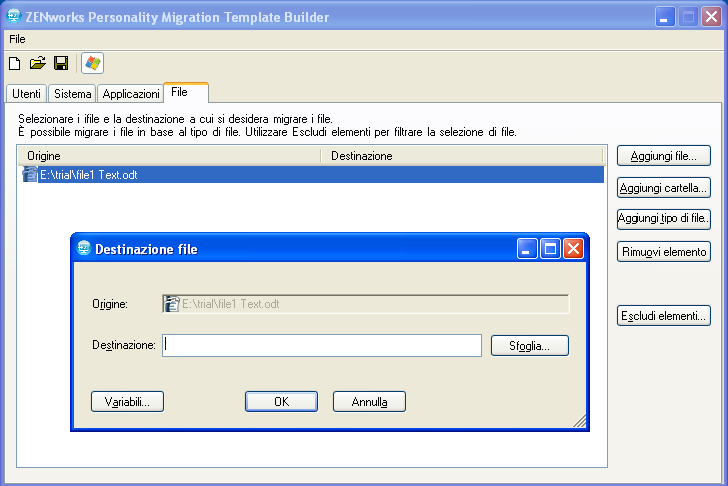
Task: Click the Aggiungi file... button
Action: click(x=663, y=156)
